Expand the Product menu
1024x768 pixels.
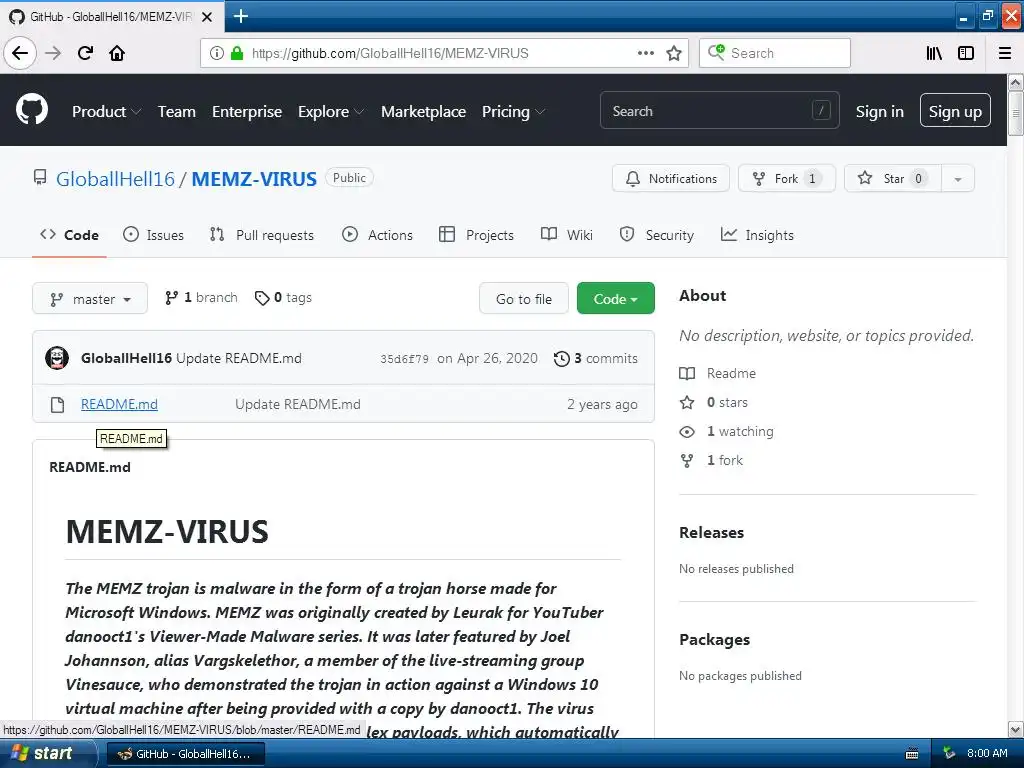[x=106, y=112]
